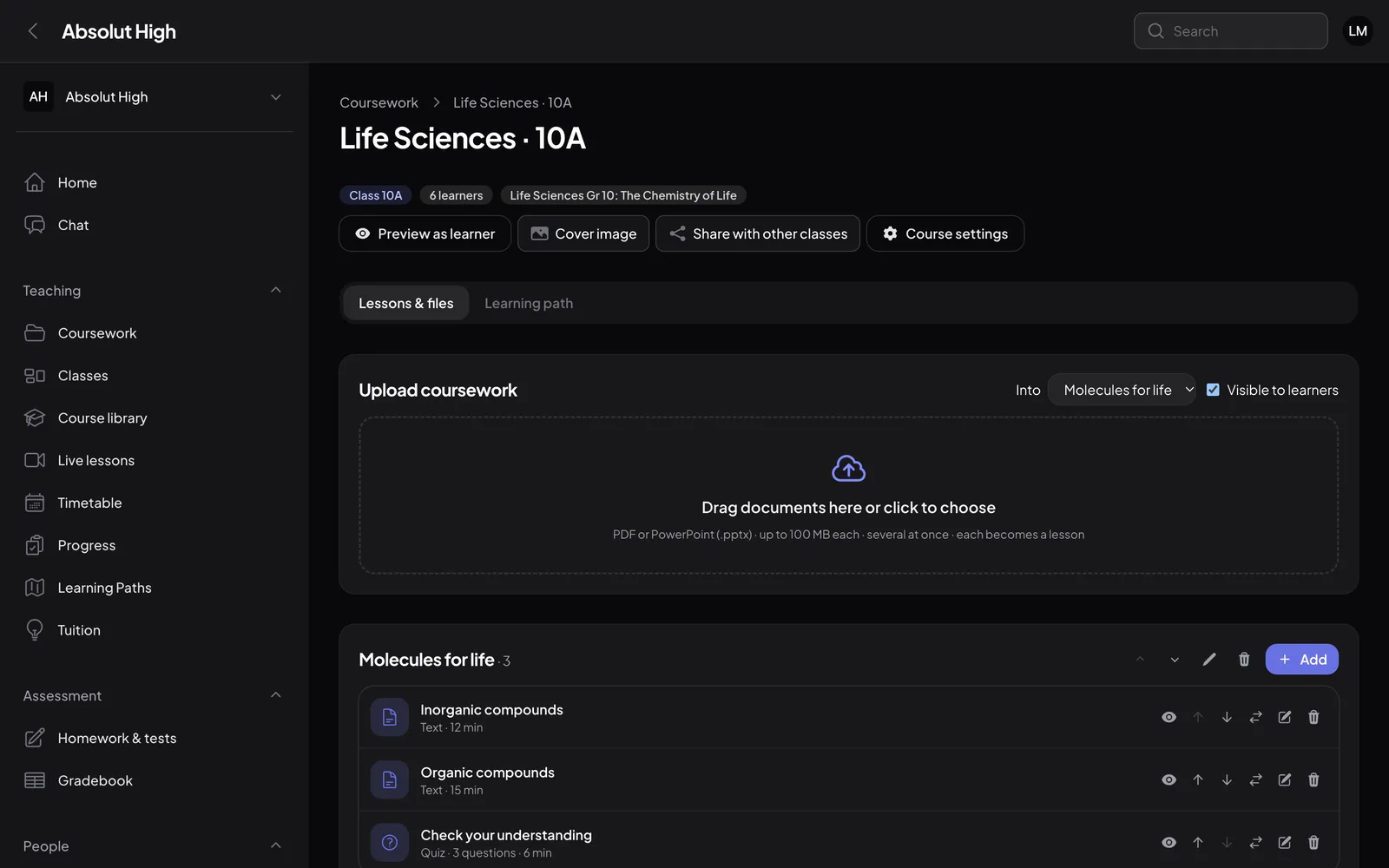
Task: Open Course settings
Action: [945, 233]
